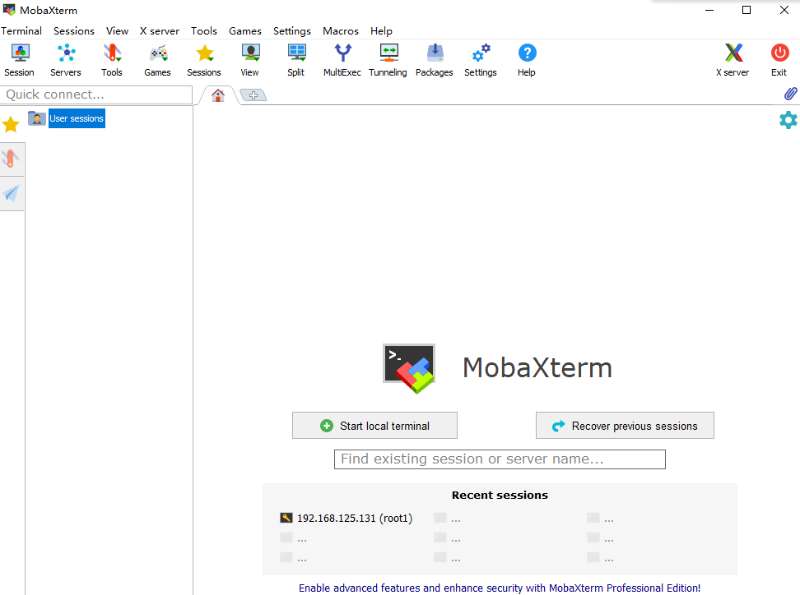Open a new tab with plus tab
800x595 pixels.
click(253, 95)
